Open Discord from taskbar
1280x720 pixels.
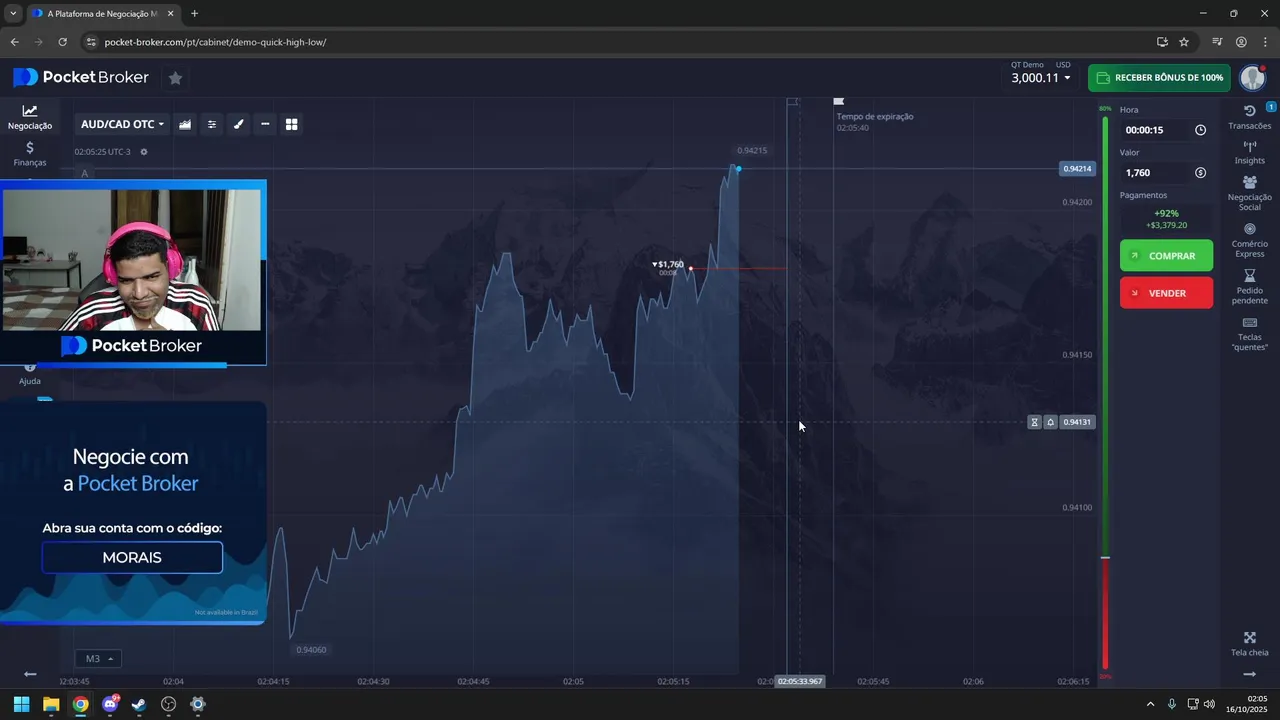tap(110, 704)
